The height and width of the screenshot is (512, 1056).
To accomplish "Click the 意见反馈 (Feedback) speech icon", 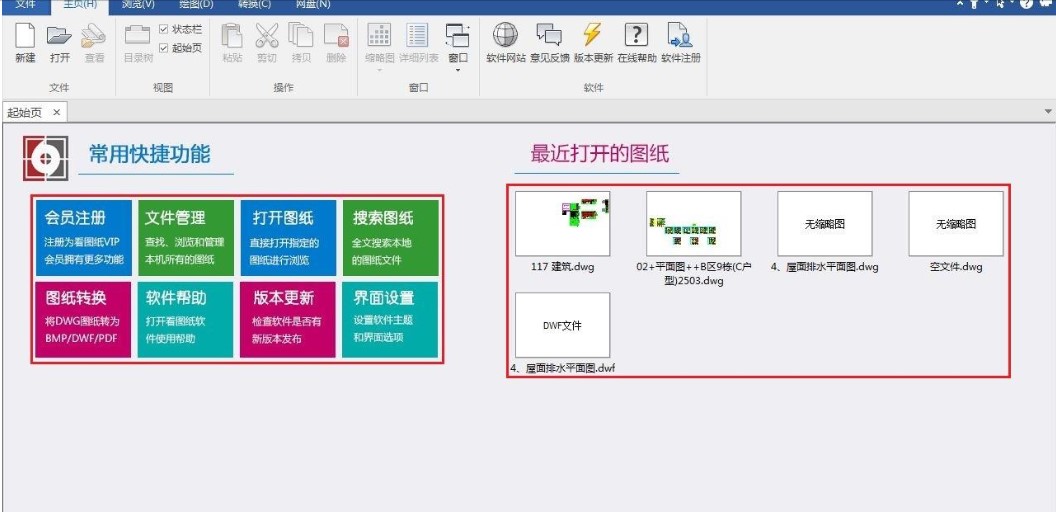I will pyautogui.click(x=549, y=35).
